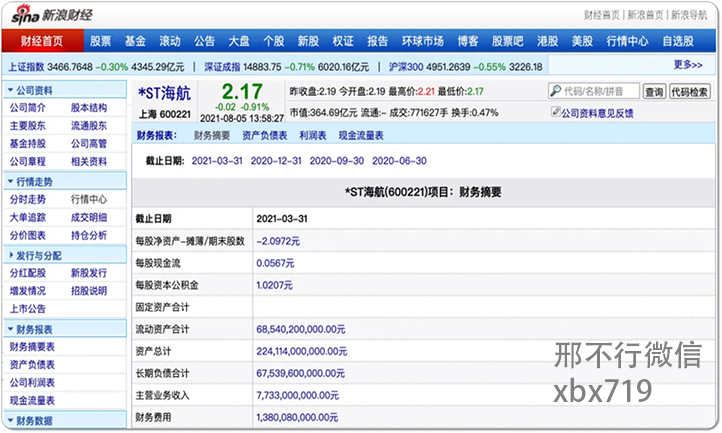Open 公司高管 in the sidebar
This screenshot has height=433, width=722.
click(x=89, y=144)
